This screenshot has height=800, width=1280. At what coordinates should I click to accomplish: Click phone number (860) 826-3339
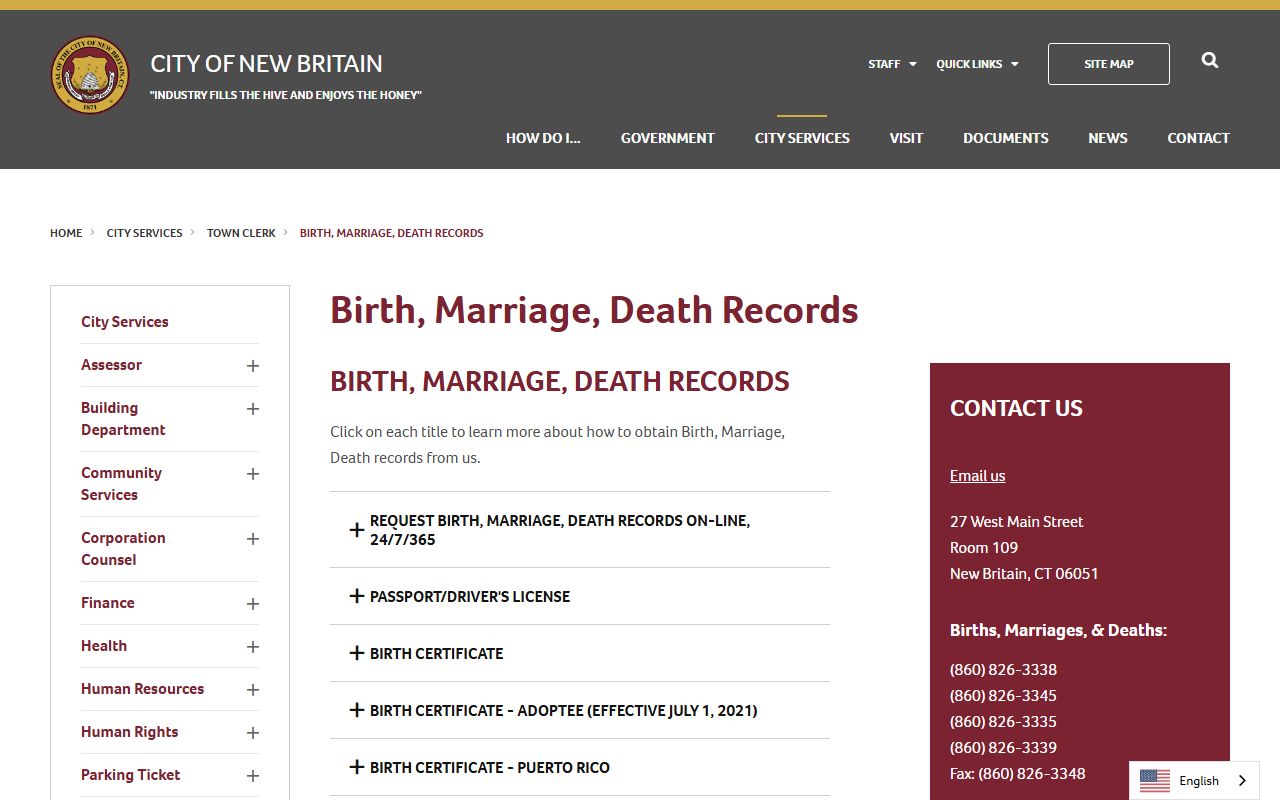pyautogui.click(x=1003, y=748)
